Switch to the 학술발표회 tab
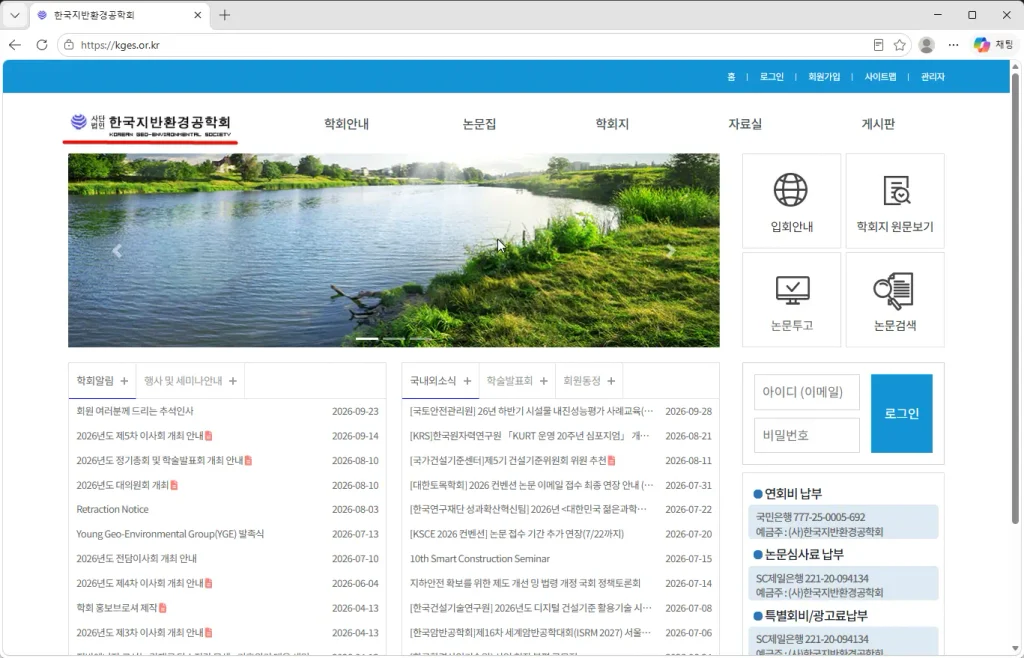Screen dimensions: 1024x658 (x=509, y=381)
